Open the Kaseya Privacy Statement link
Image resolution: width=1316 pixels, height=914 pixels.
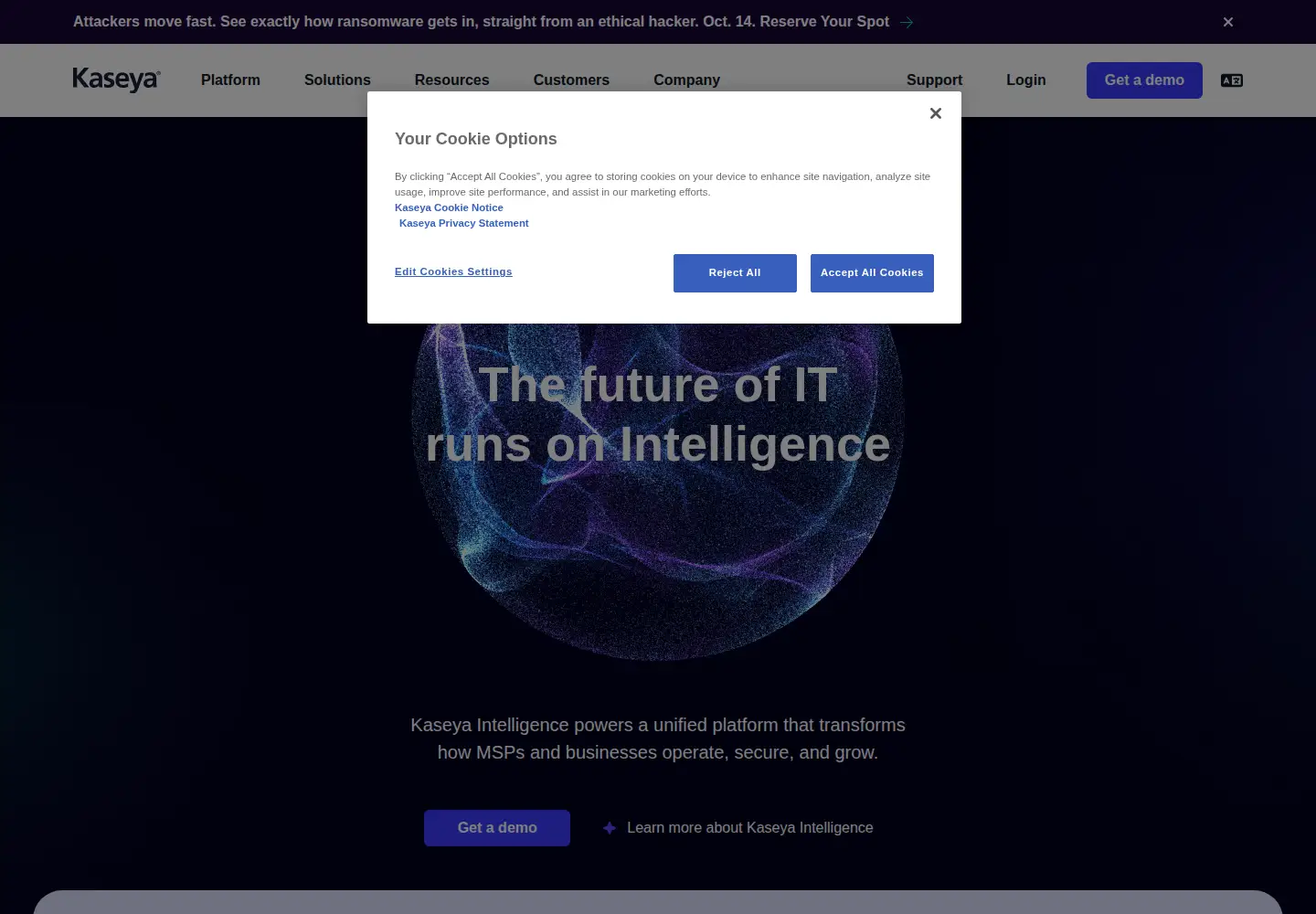(463, 223)
